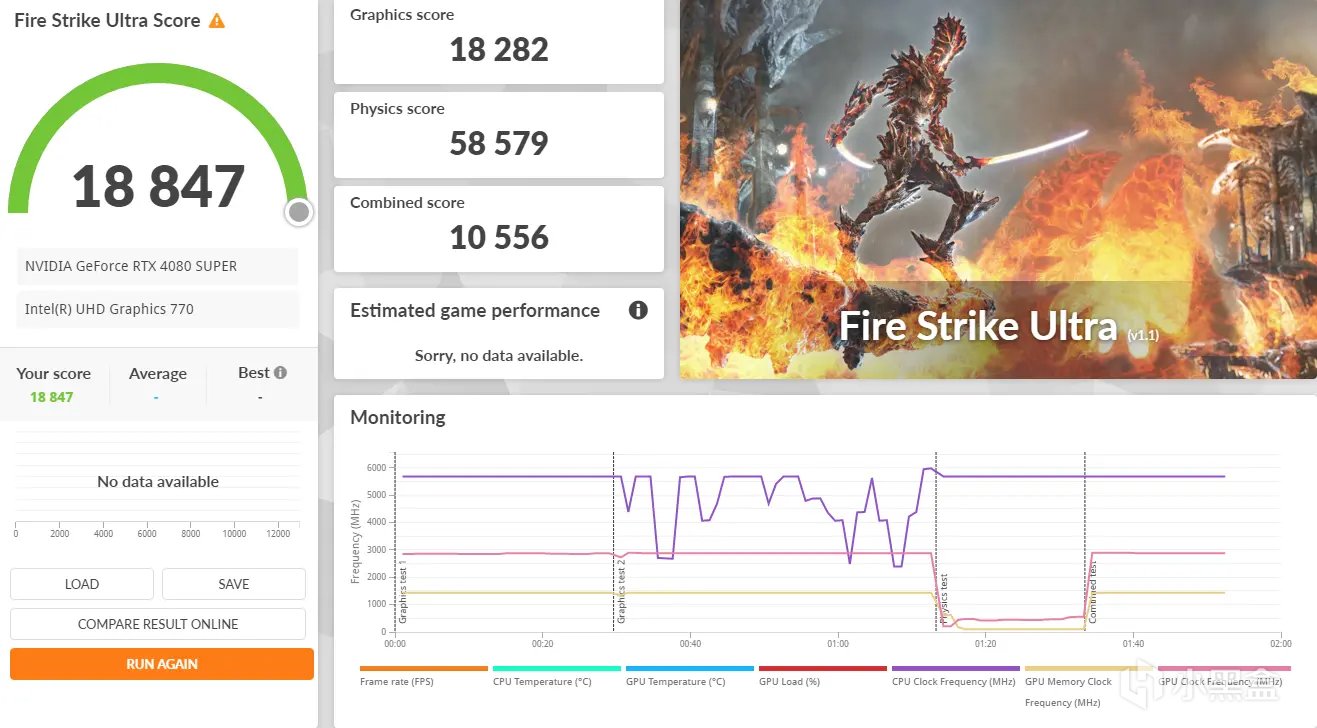Click the 6000 label on the frequency axis
The width and height of the screenshot is (1317, 728).
point(376,467)
